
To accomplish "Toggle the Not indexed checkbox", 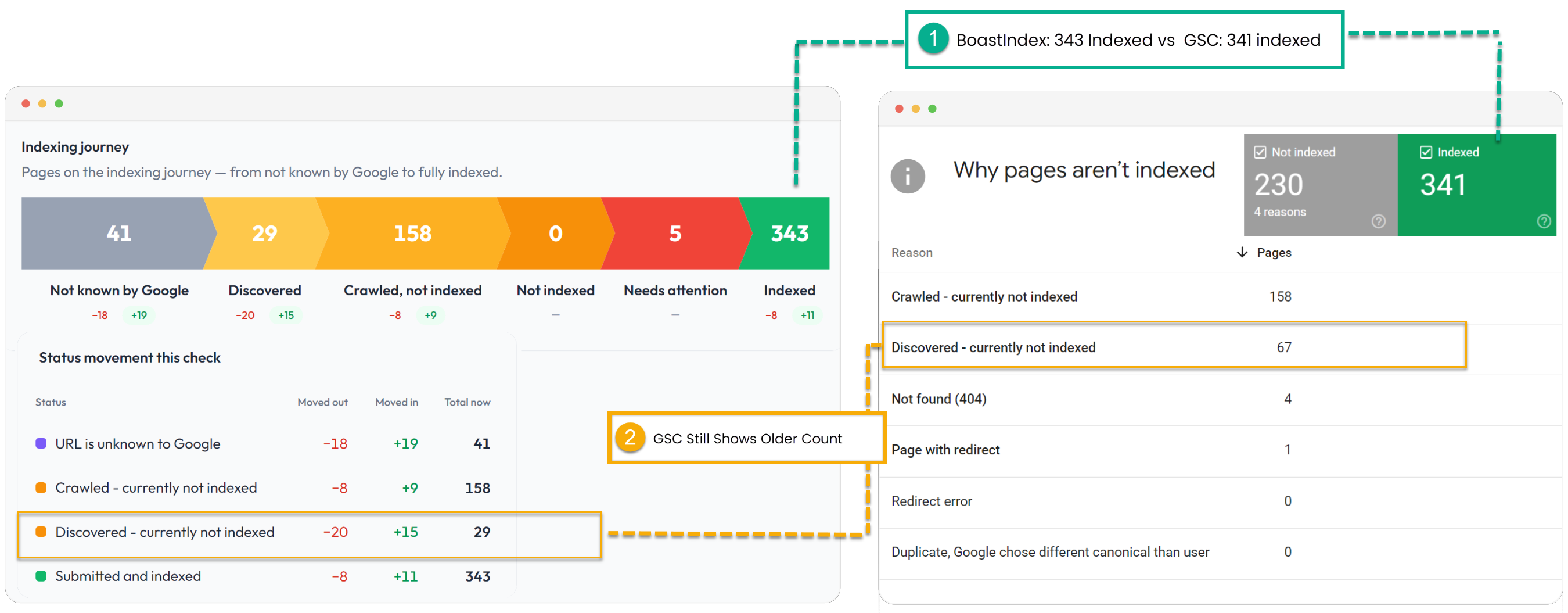I will 1260,152.
